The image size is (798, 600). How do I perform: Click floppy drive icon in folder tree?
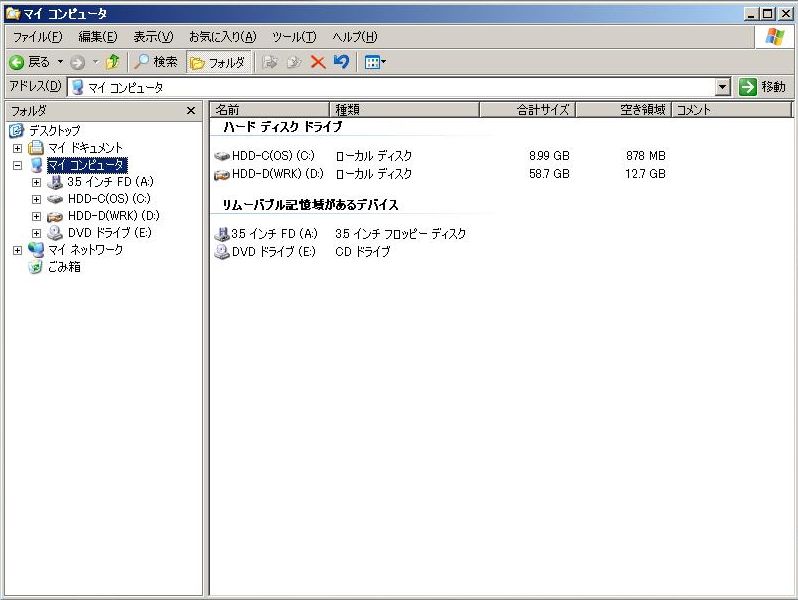[x=54, y=182]
